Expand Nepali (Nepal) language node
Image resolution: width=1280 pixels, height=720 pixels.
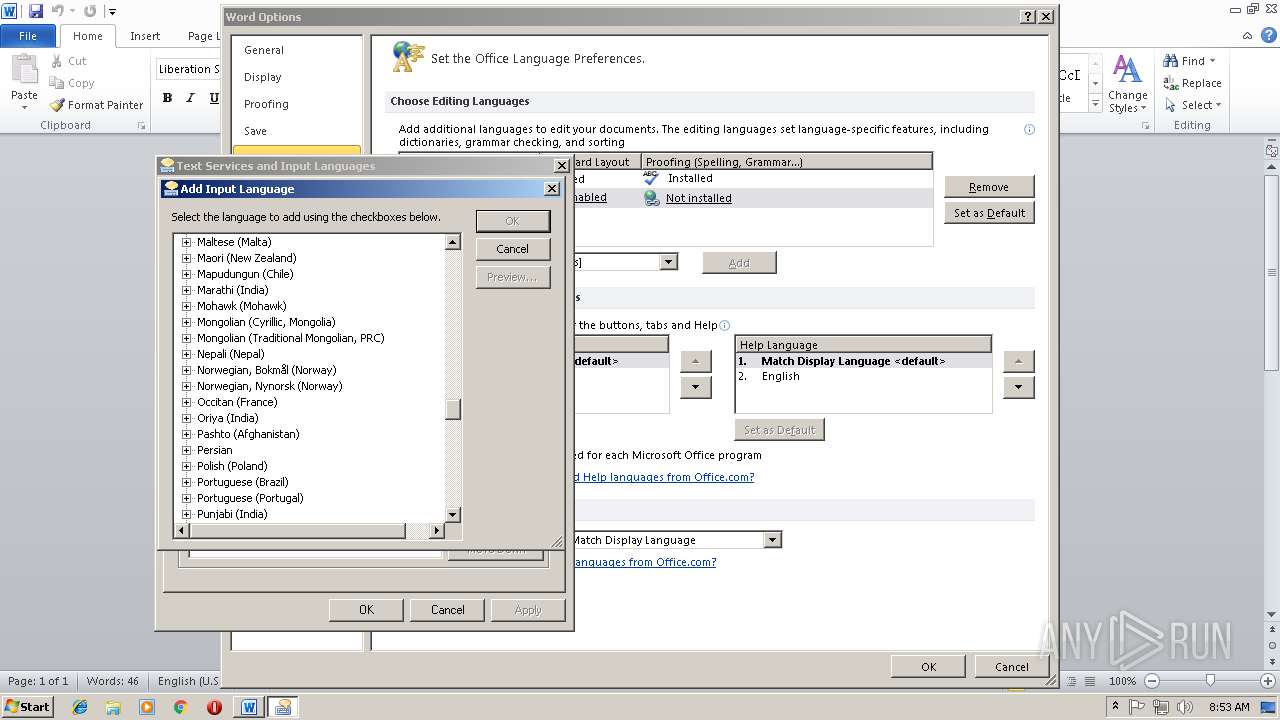click(186, 354)
